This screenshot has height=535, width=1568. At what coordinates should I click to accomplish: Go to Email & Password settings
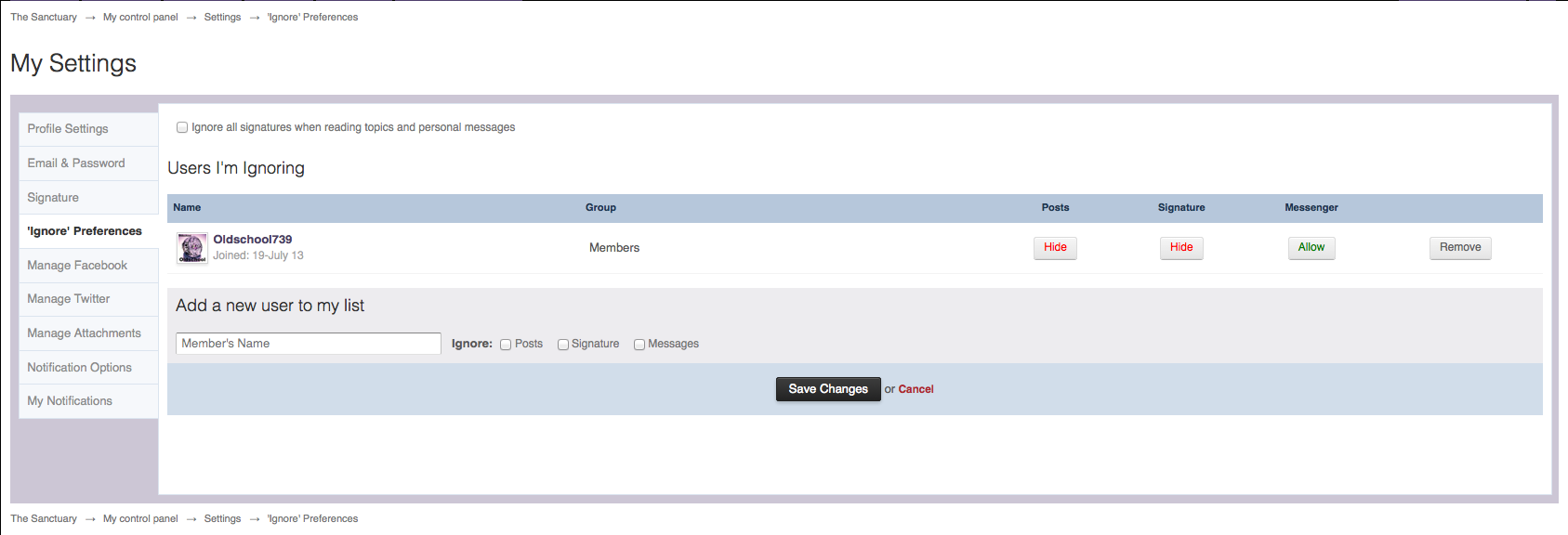point(76,163)
